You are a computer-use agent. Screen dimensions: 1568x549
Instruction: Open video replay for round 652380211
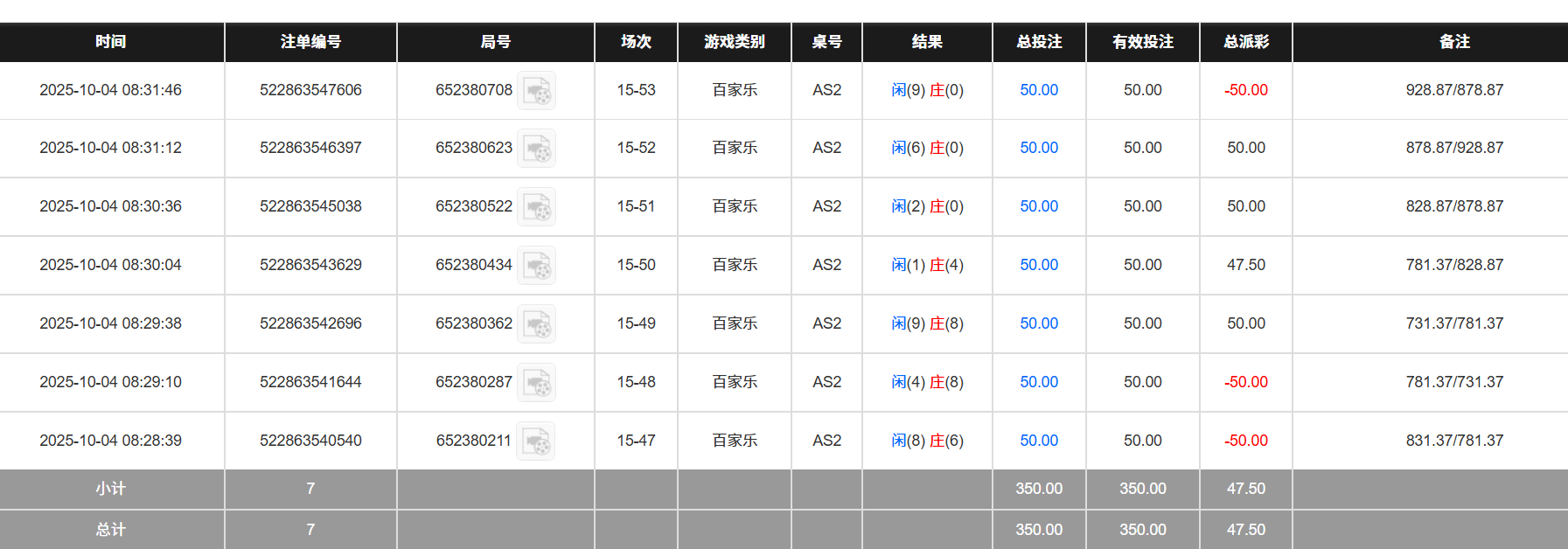pyautogui.click(x=537, y=441)
